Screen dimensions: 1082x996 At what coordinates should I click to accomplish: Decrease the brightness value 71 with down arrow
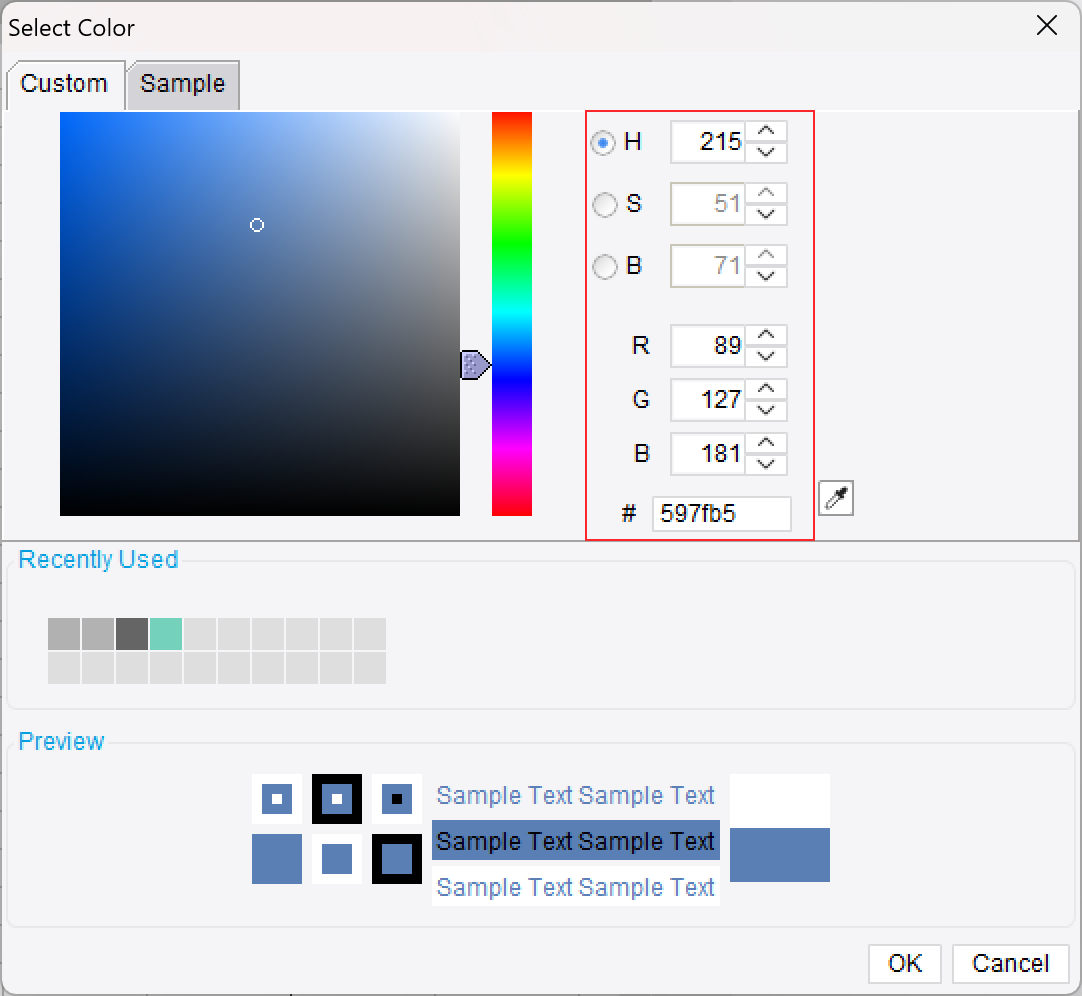tap(766, 277)
